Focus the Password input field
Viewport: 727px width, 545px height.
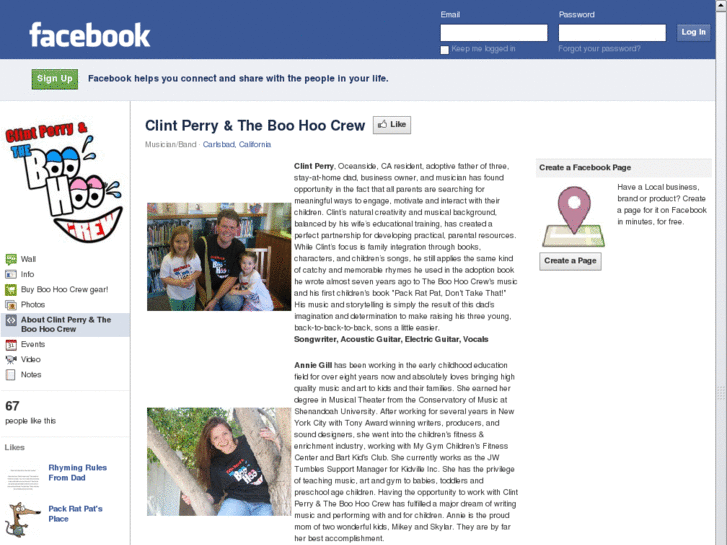coord(612,33)
